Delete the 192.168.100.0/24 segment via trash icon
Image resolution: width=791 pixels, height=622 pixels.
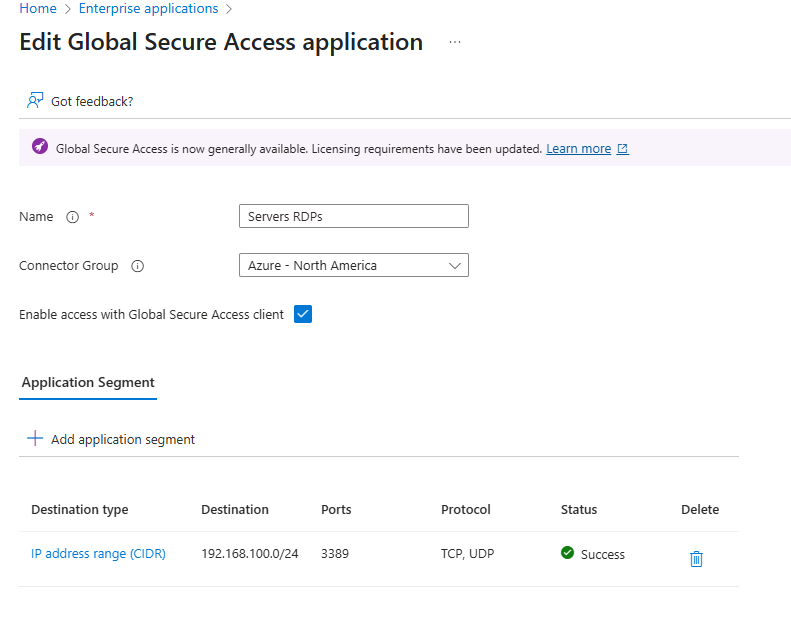[696, 559]
